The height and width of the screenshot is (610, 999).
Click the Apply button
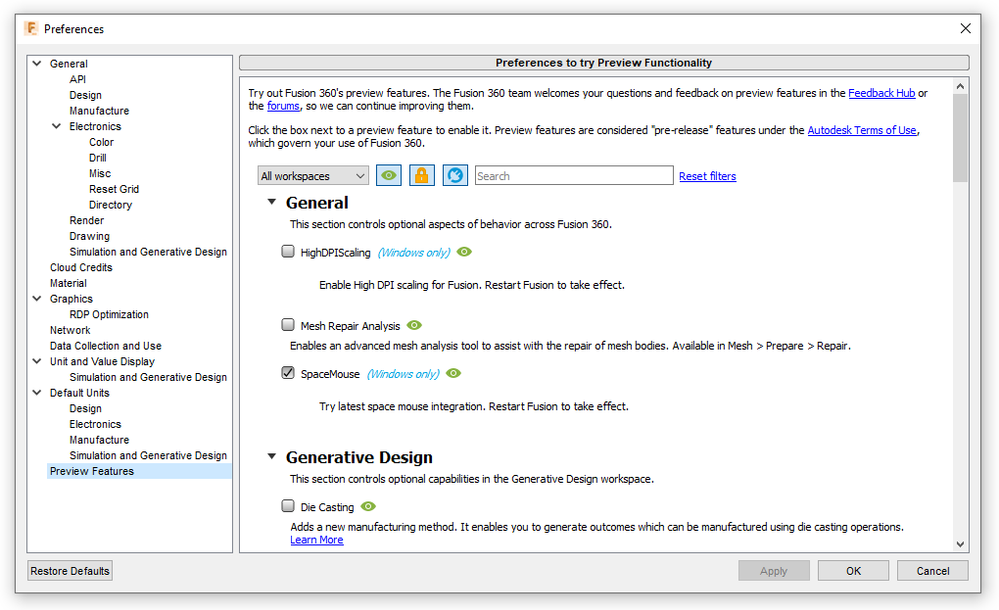773,570
